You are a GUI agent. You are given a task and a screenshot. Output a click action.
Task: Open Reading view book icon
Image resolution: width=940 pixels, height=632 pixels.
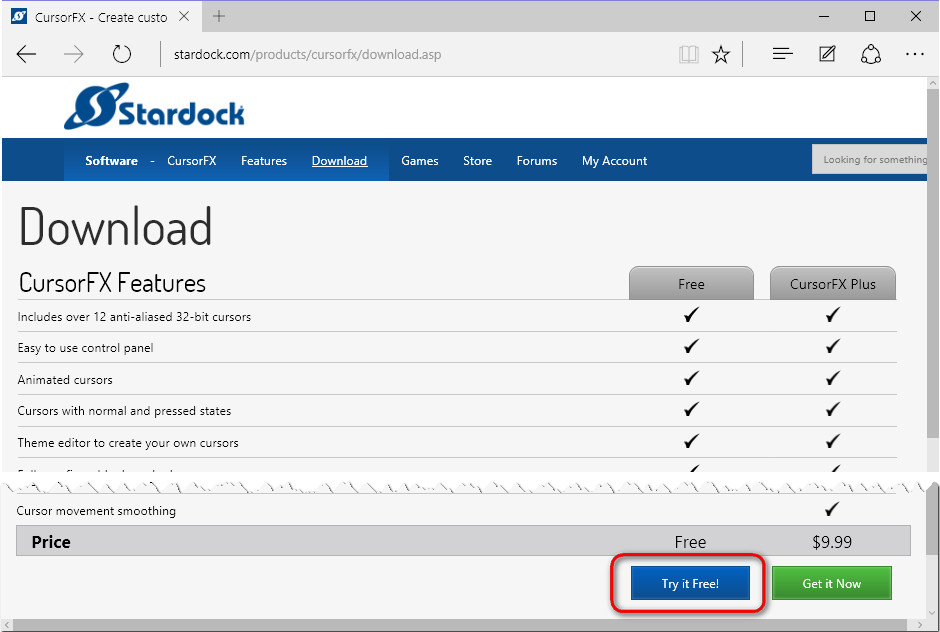coord(688,55)
